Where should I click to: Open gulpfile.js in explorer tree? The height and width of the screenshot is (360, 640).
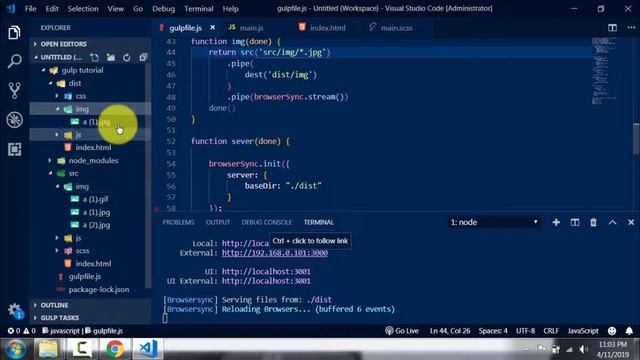[84, 276]
